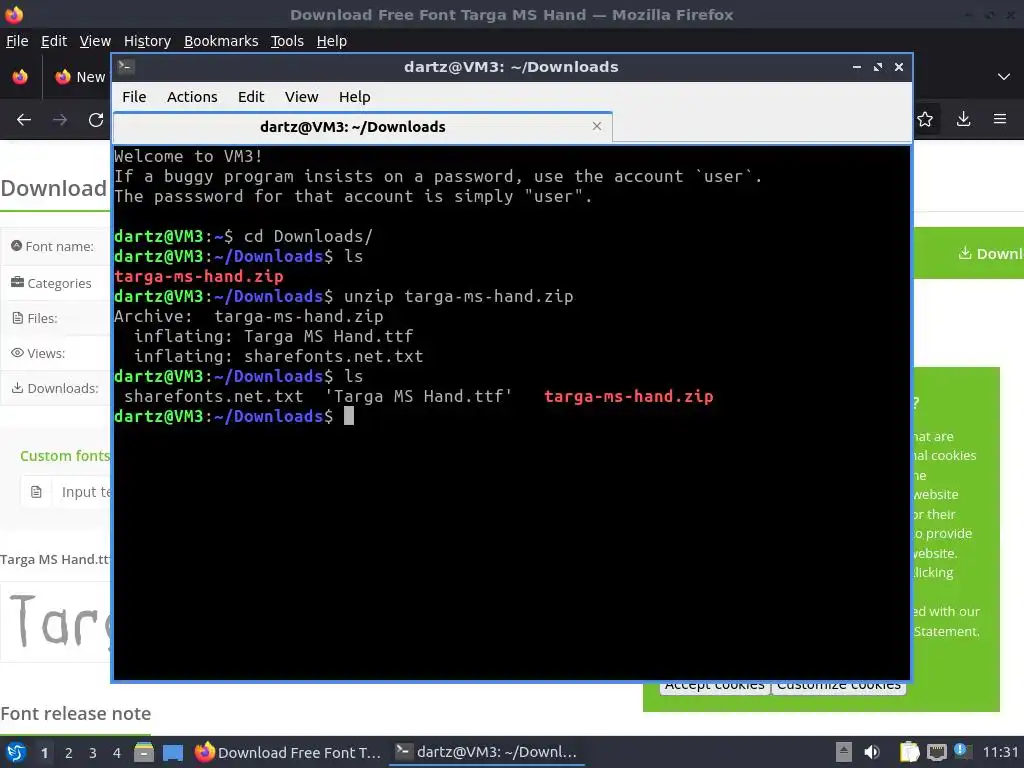Click the green Download button on webpage
Screen dimensions: 1024x768
point(968,253)
